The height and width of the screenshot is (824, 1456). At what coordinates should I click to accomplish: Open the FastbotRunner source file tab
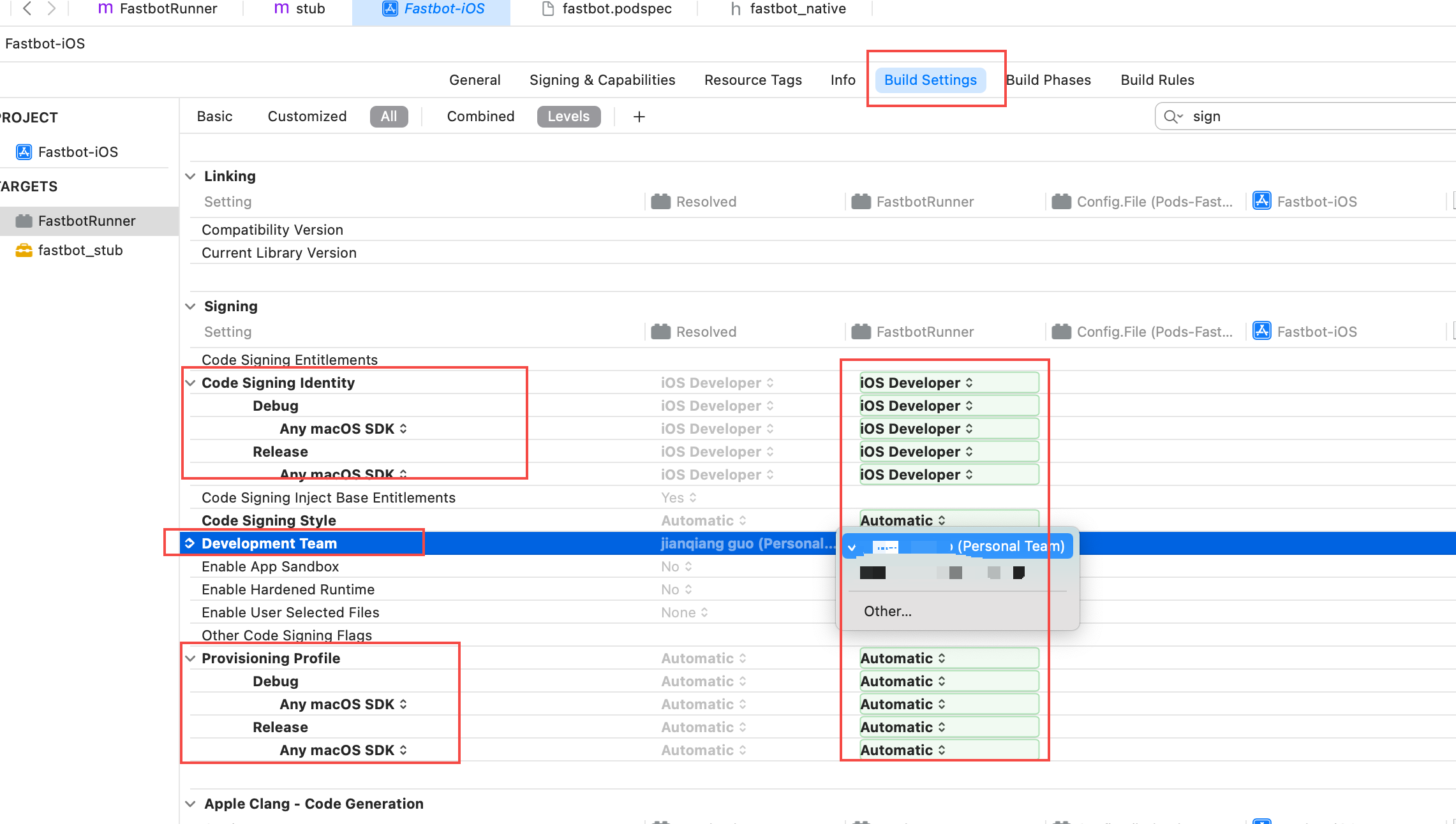[x=158, y=9]
